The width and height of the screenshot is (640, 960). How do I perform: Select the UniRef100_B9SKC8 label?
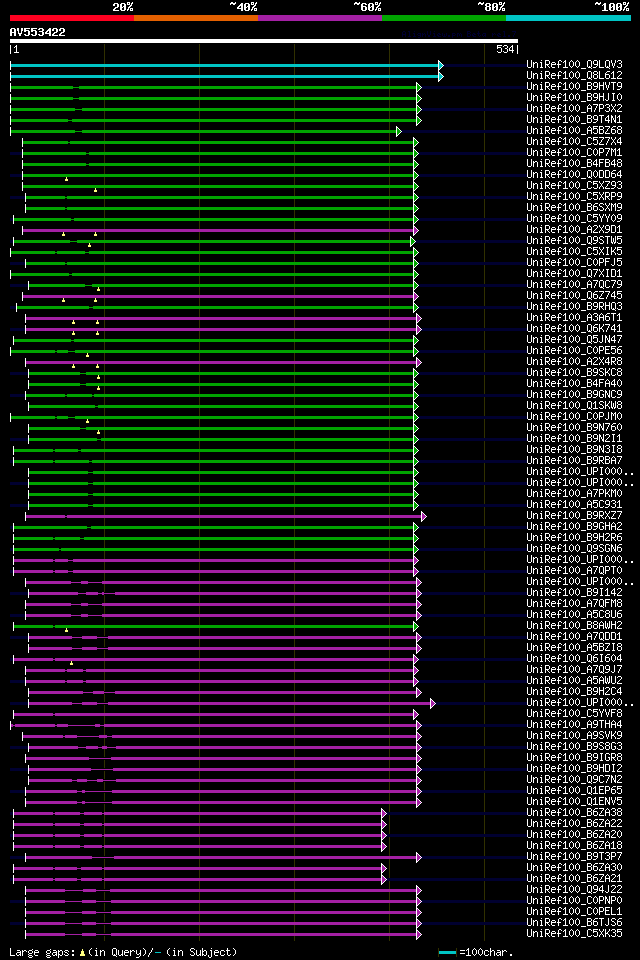coord(574,373)
